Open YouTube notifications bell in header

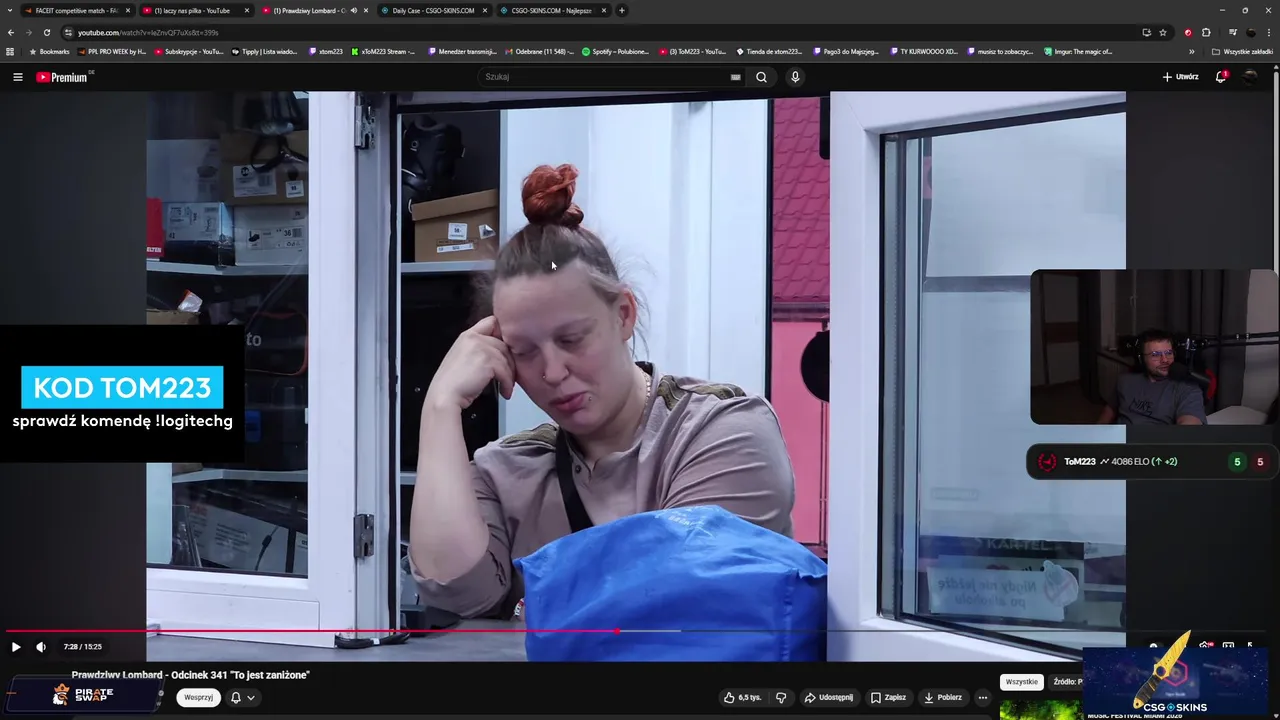[x=1220, y=77]
